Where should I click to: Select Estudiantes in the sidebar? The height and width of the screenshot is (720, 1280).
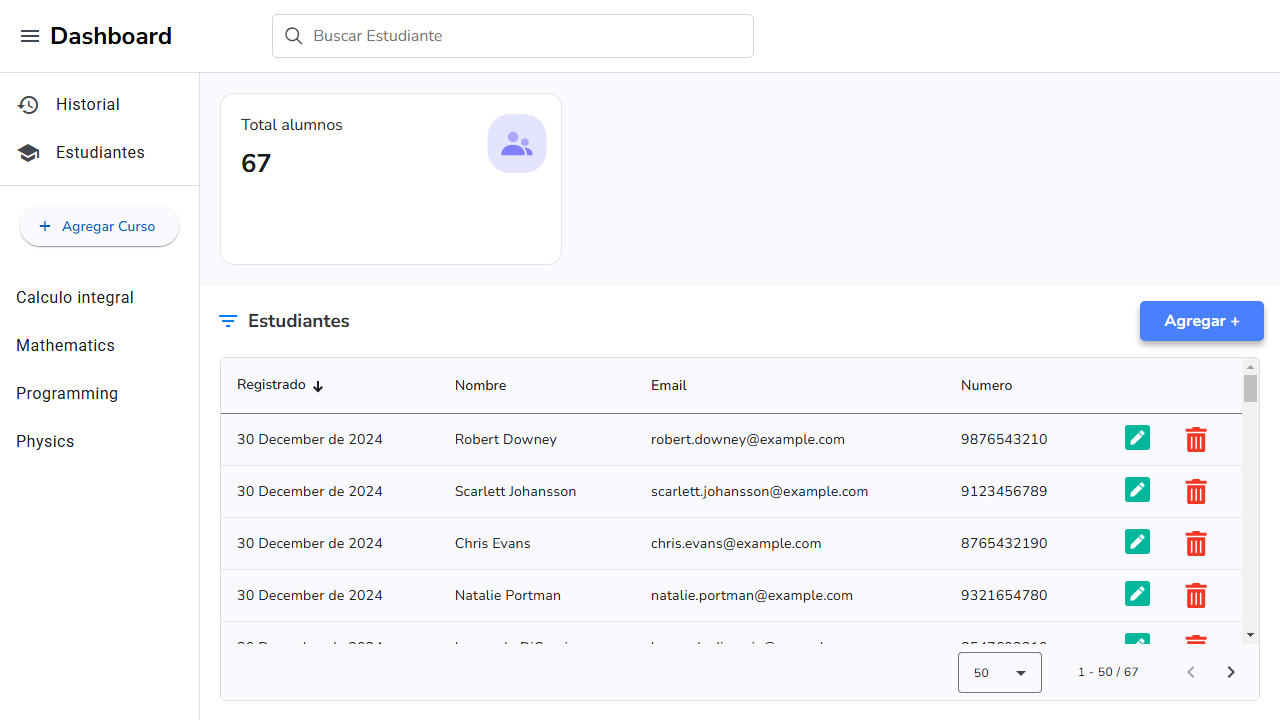tap(100, 153)
